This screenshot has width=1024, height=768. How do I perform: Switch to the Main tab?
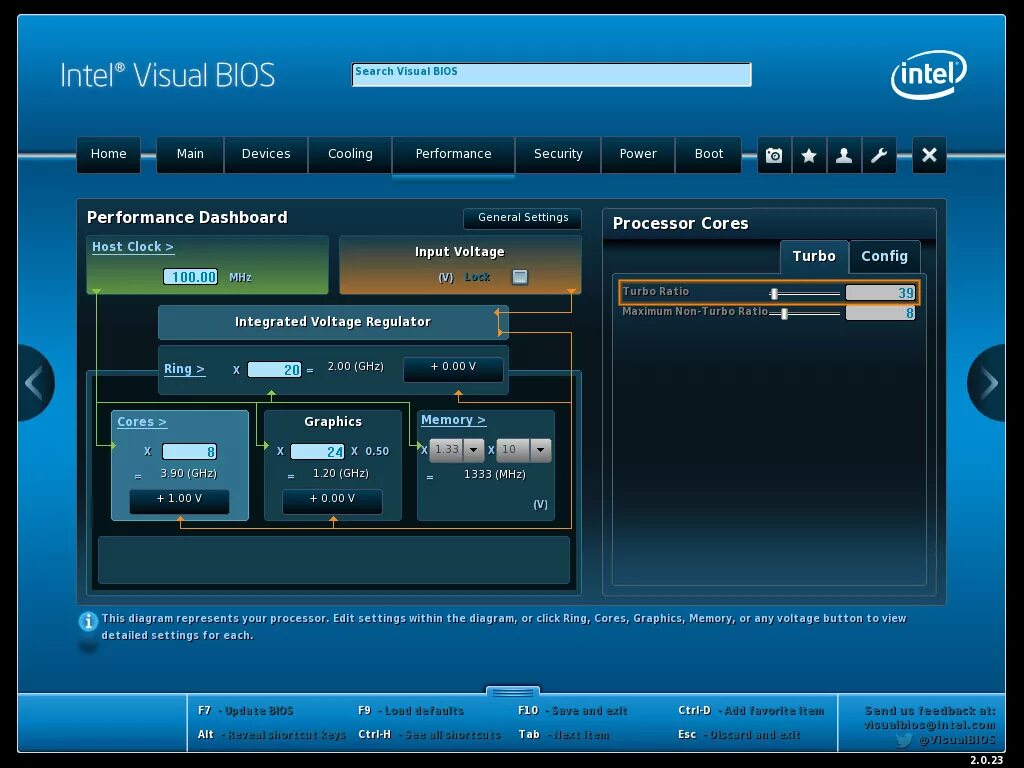pyautogui.click(x=190, y=154)
